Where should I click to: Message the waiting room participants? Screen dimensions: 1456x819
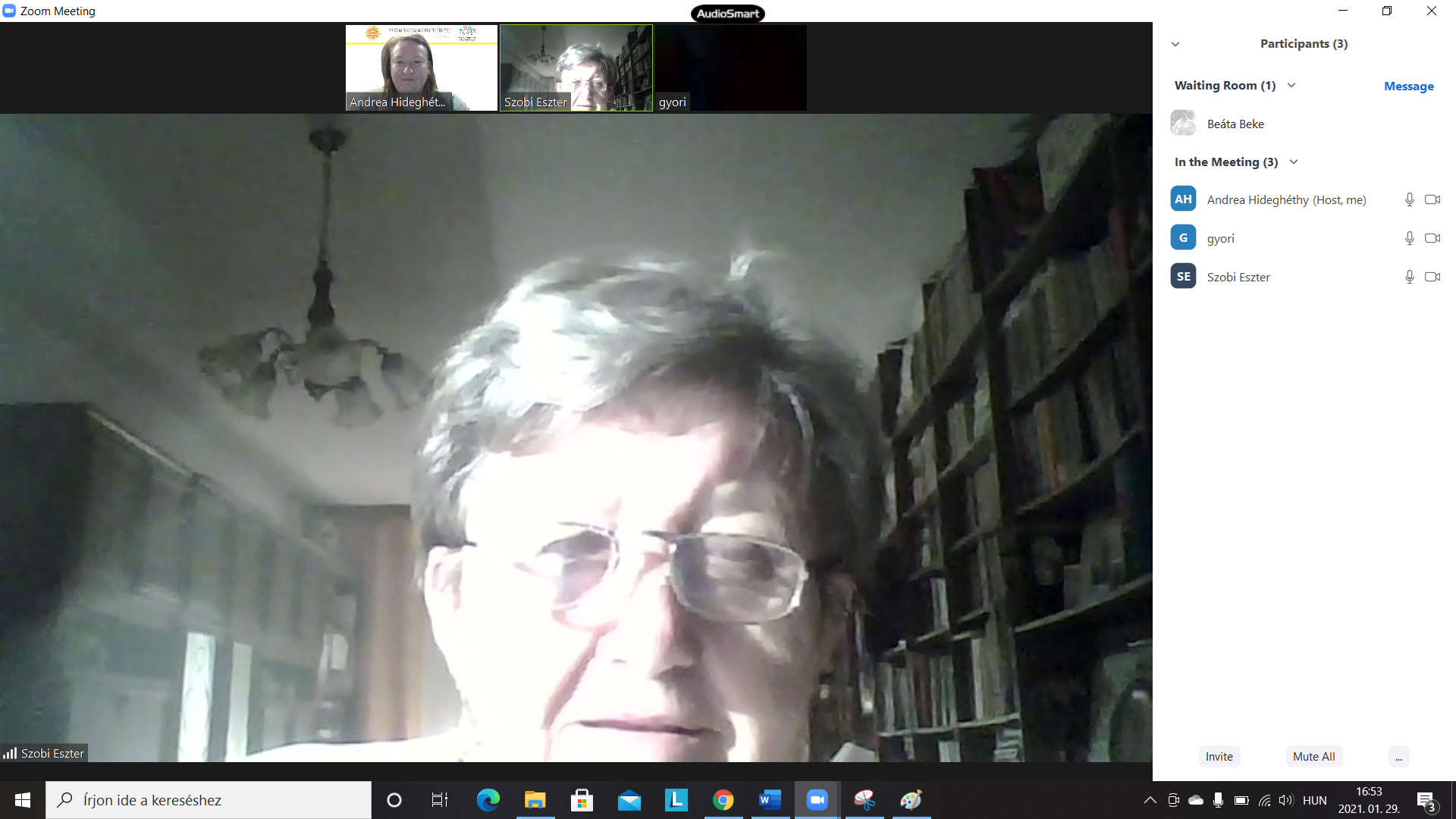point(1408,86)
